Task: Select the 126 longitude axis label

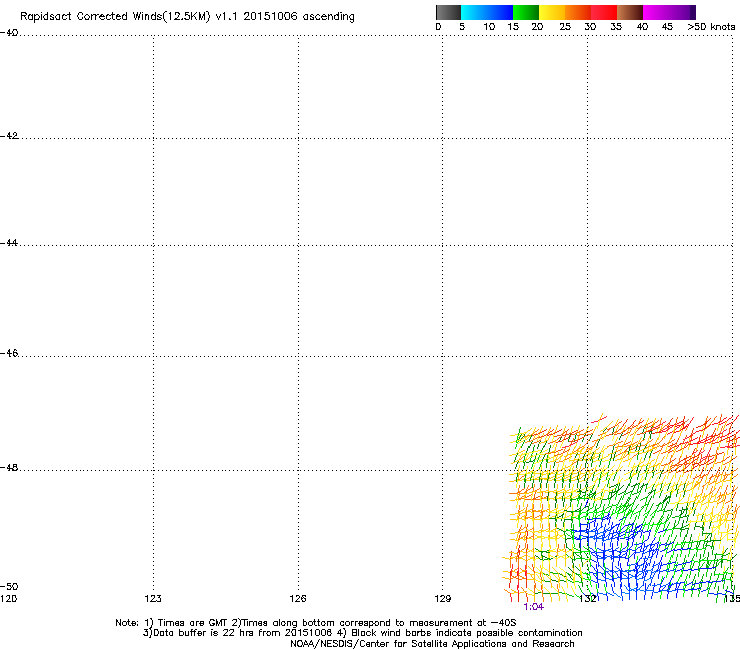Action: pos(298,599)
